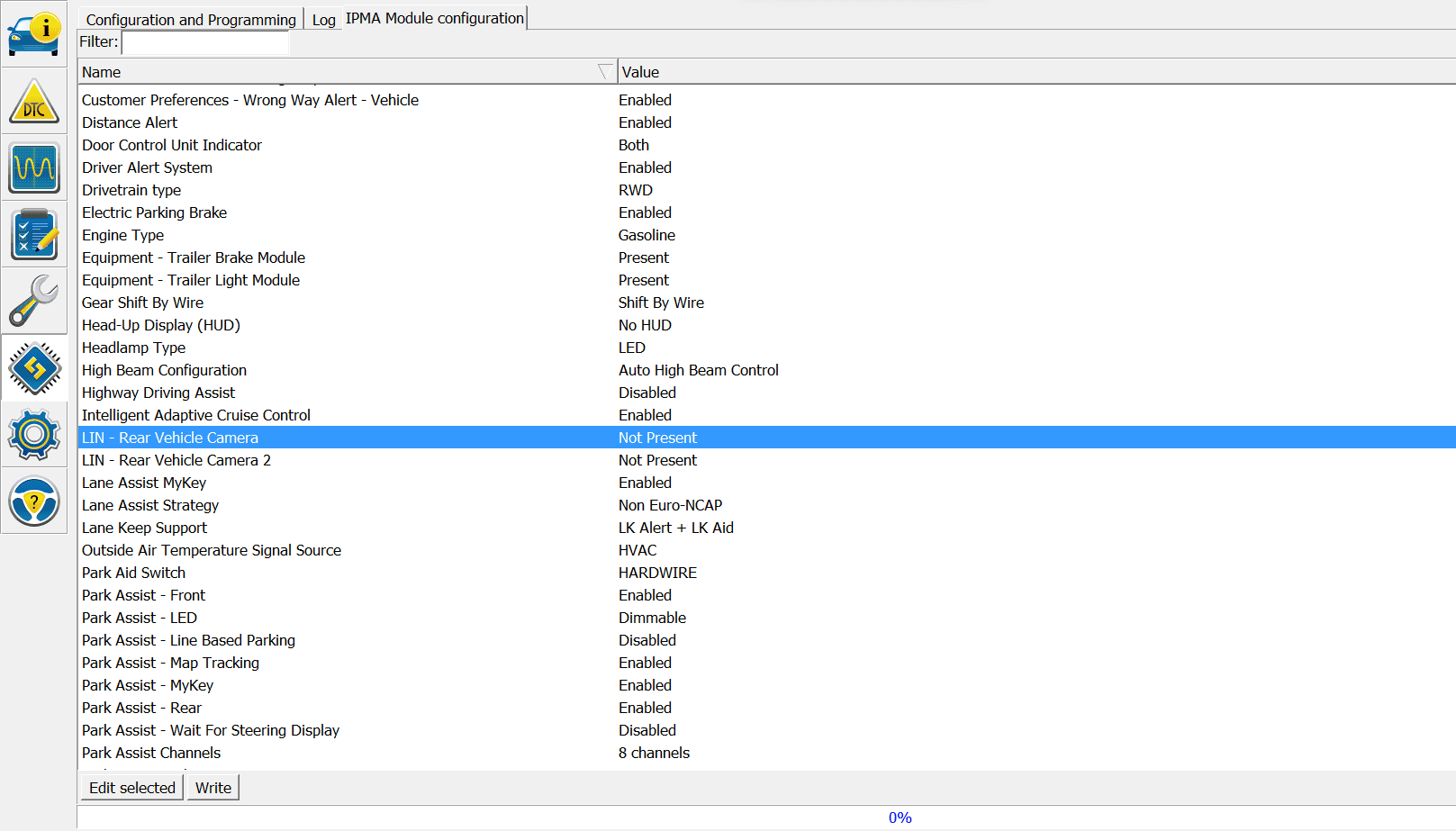Image resolution: width=1456 pixels, height=831 pixels.
Task: Open the wrench service functions section
Action: [x=34, y=301]
